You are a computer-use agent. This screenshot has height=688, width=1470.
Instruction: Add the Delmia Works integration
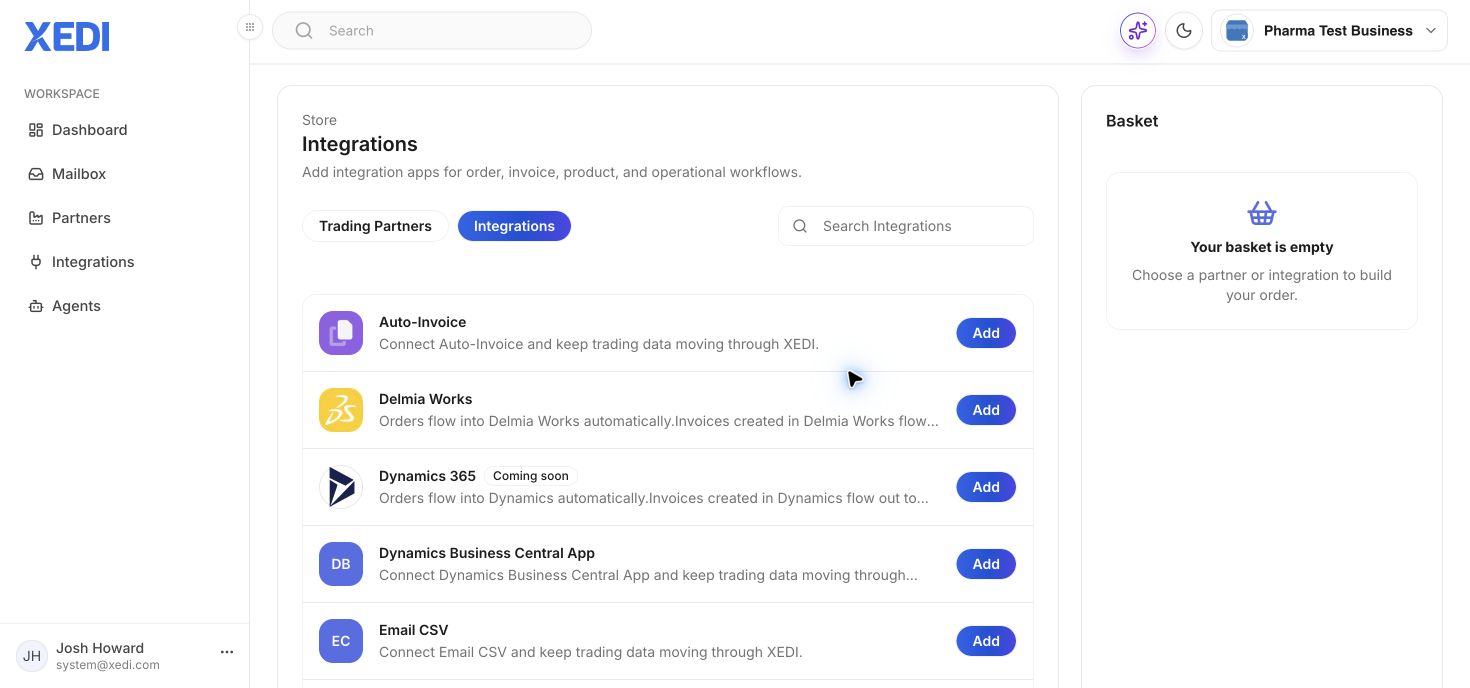click(x=986, y=410)
